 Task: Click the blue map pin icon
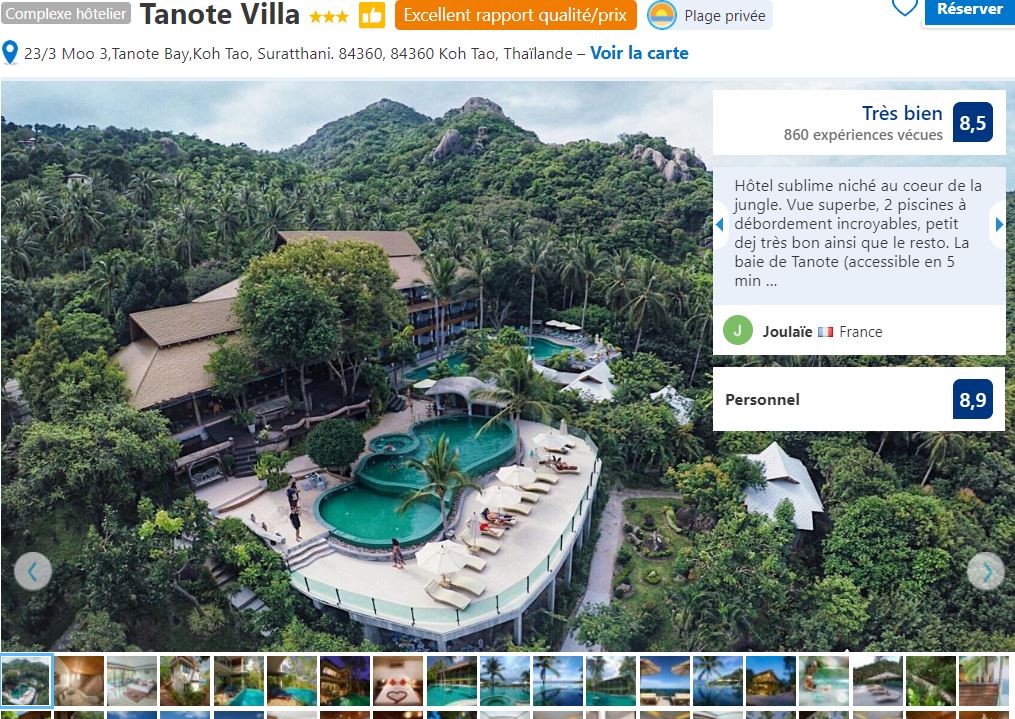(10, 52)
